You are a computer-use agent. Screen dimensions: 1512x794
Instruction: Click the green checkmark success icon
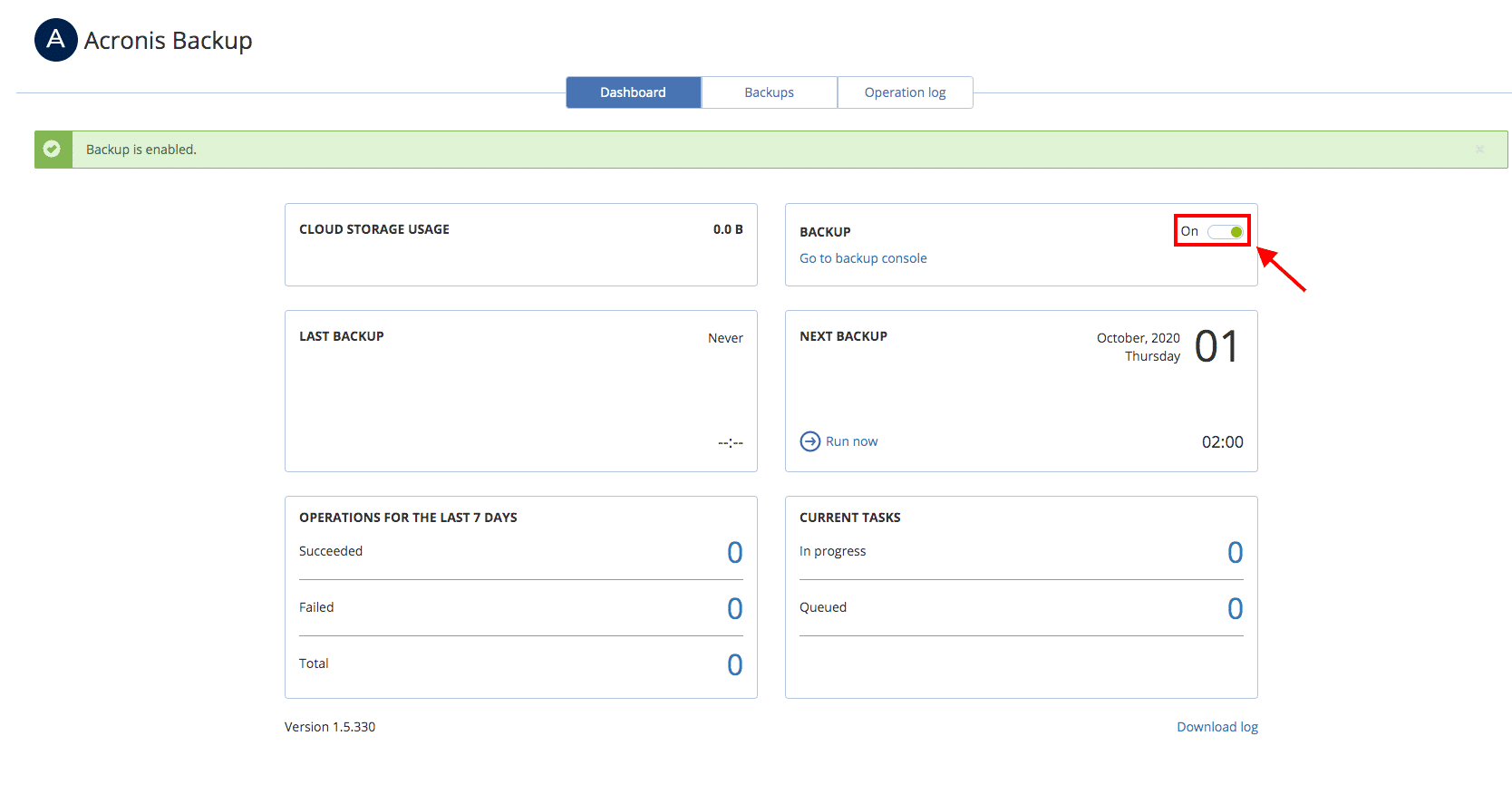[x=53, y=149]
